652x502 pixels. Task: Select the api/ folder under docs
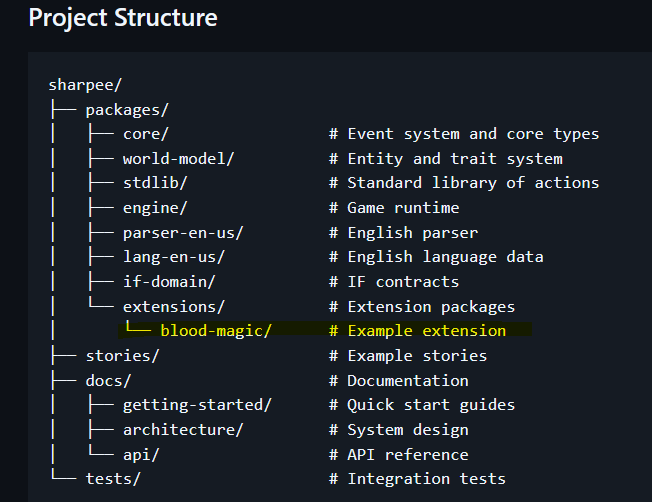pos(141,455)
